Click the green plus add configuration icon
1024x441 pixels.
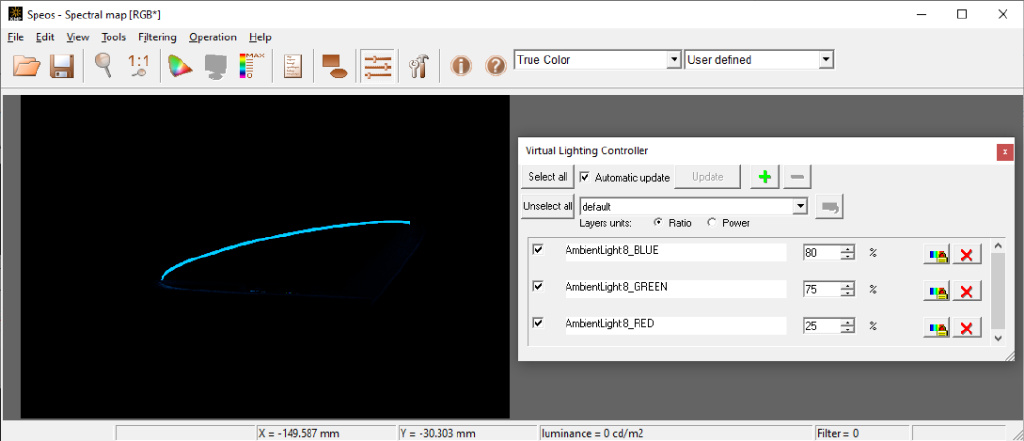pyautogui.click(x=765, y=177)
